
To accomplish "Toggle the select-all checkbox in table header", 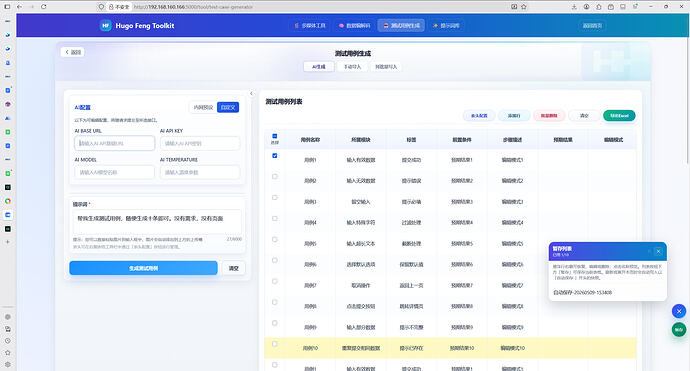I will [x=275, y=136].
